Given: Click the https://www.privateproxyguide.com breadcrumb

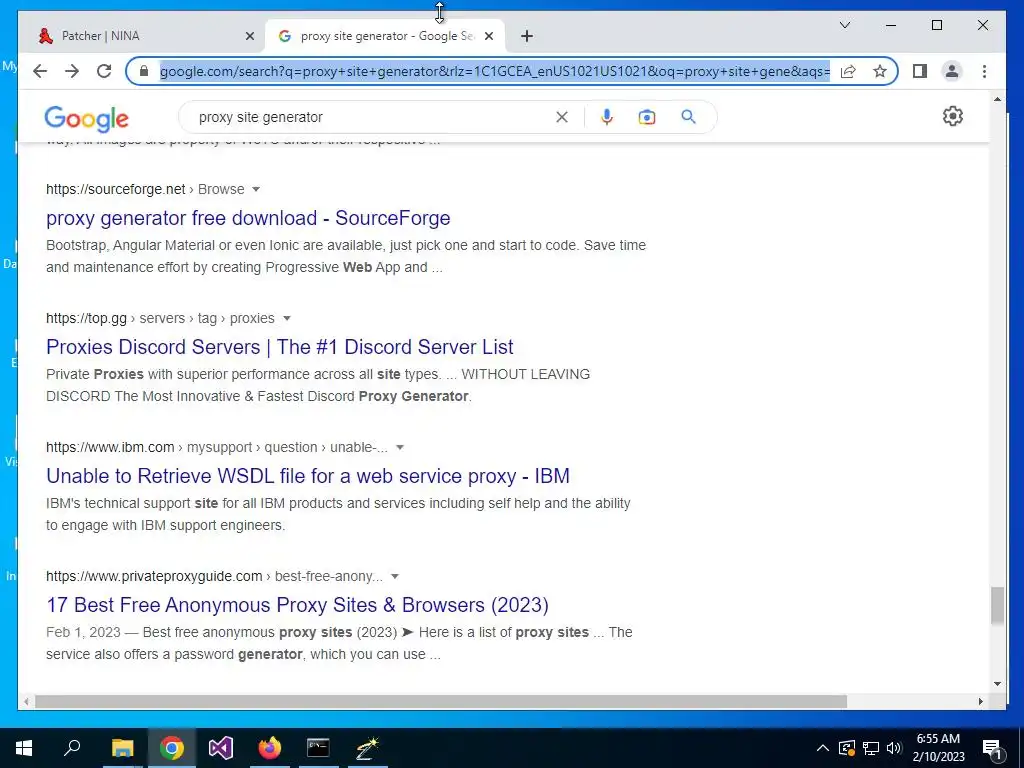Looking at the screenshot, I should pos(214,576).
